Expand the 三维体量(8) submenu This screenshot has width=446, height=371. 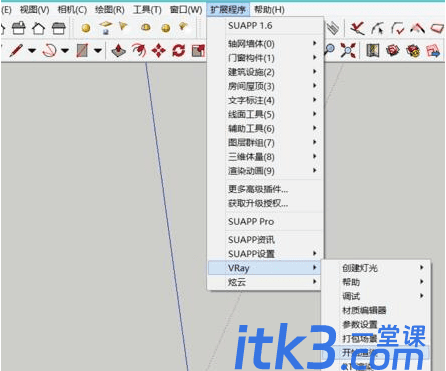[x=266, y=156]
